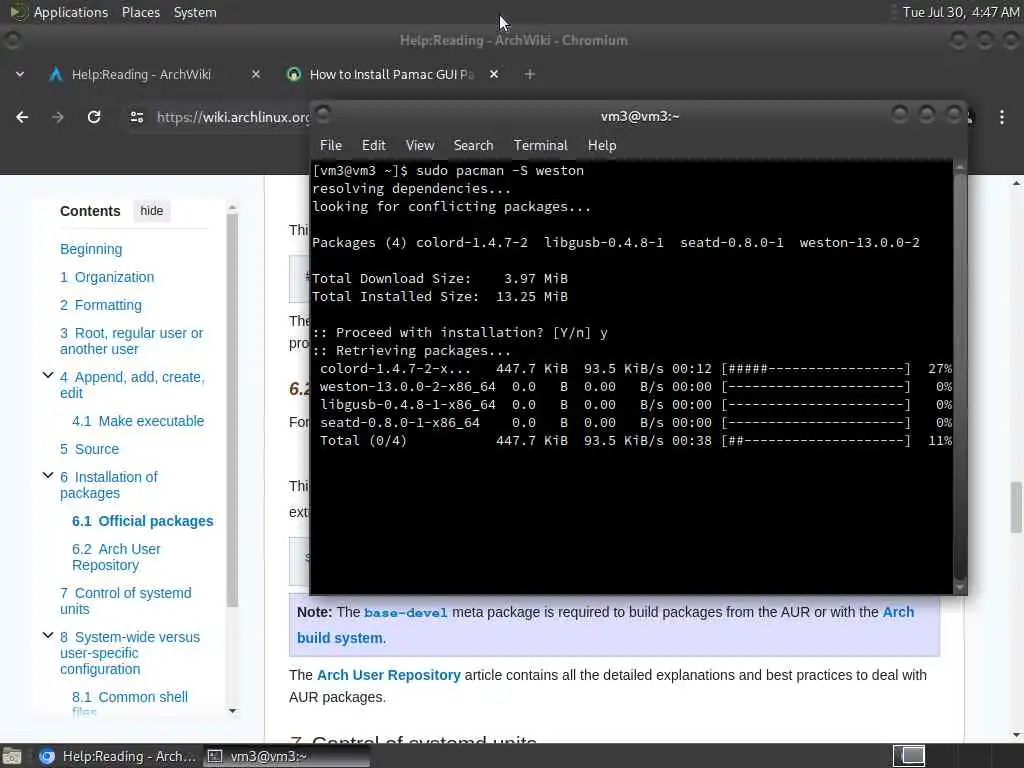Click the Contents sidebar scrollbar
Image resolution: width=1024 pixels, height=768 pixels.
coord(232,409)
